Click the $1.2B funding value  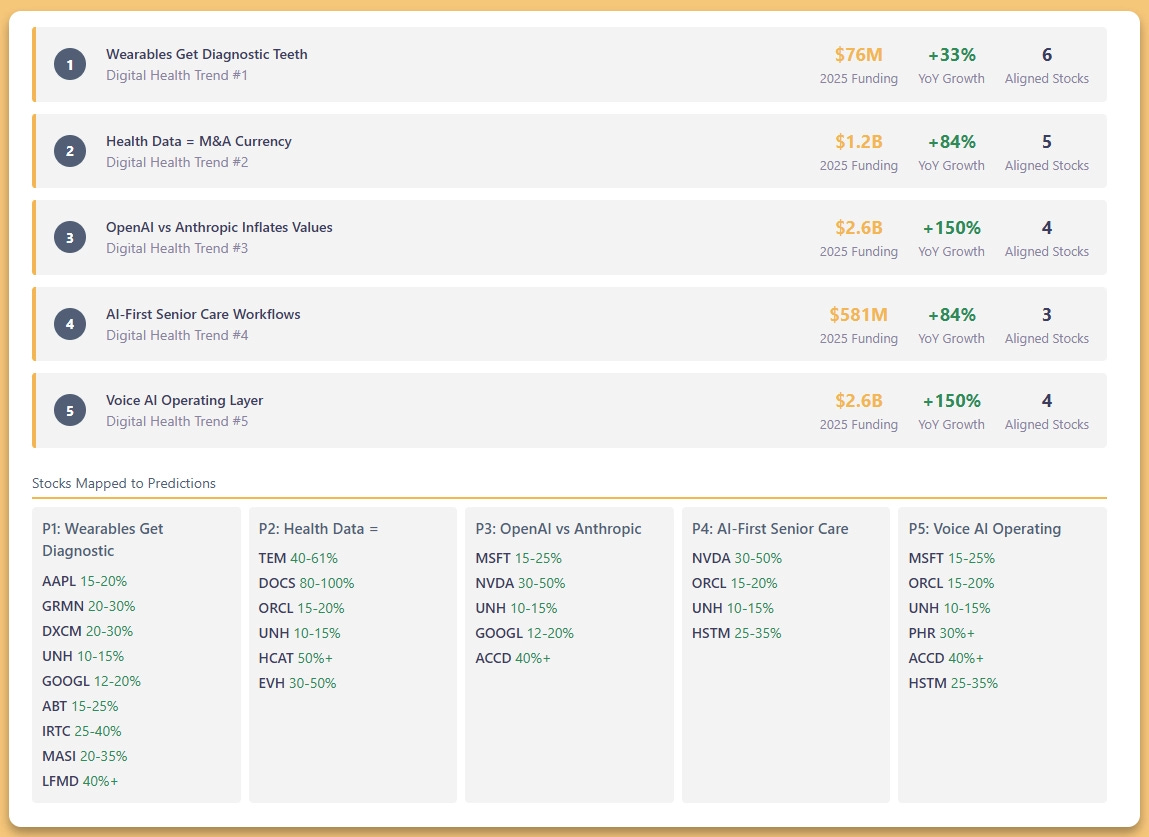(x=859, y=141)
